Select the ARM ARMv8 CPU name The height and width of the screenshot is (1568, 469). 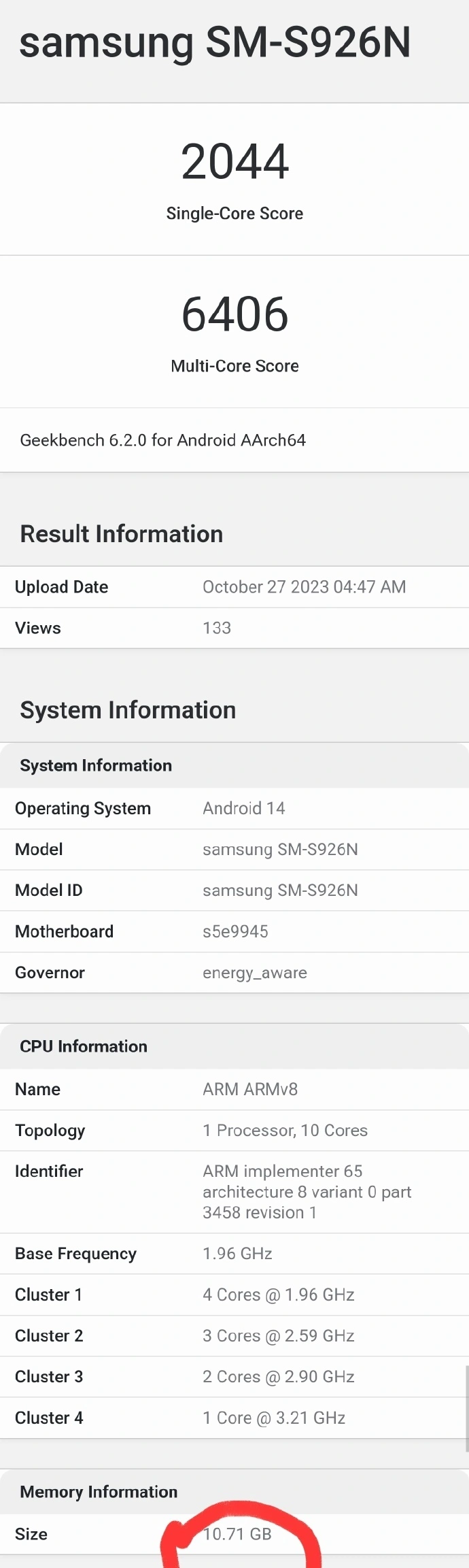coord(250,1089)
